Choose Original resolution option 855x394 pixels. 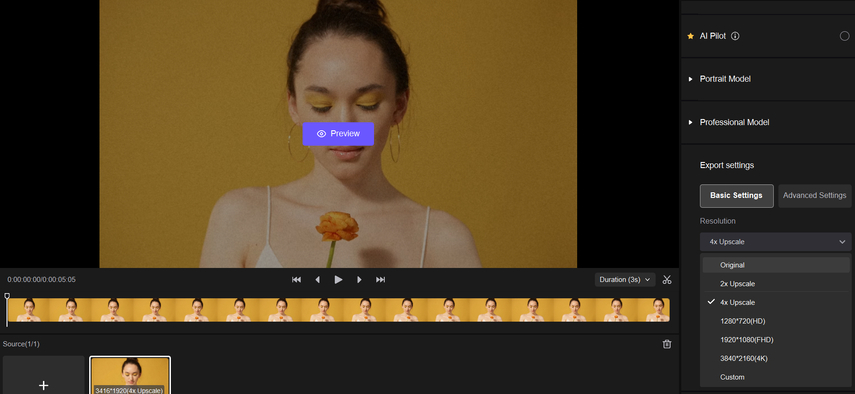(775, 265)
